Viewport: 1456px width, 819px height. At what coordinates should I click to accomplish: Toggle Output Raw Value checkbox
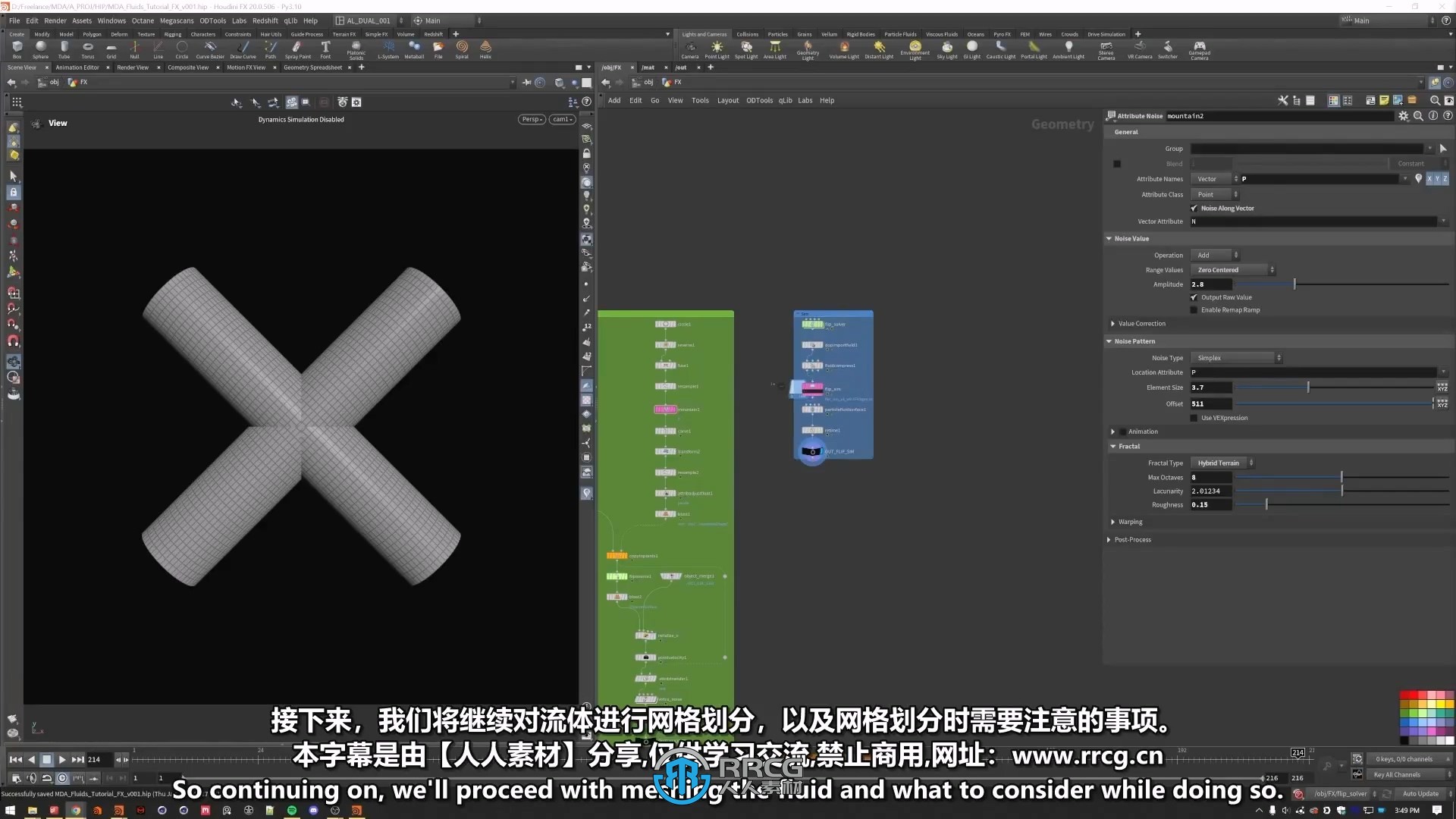pos(1194,298)
